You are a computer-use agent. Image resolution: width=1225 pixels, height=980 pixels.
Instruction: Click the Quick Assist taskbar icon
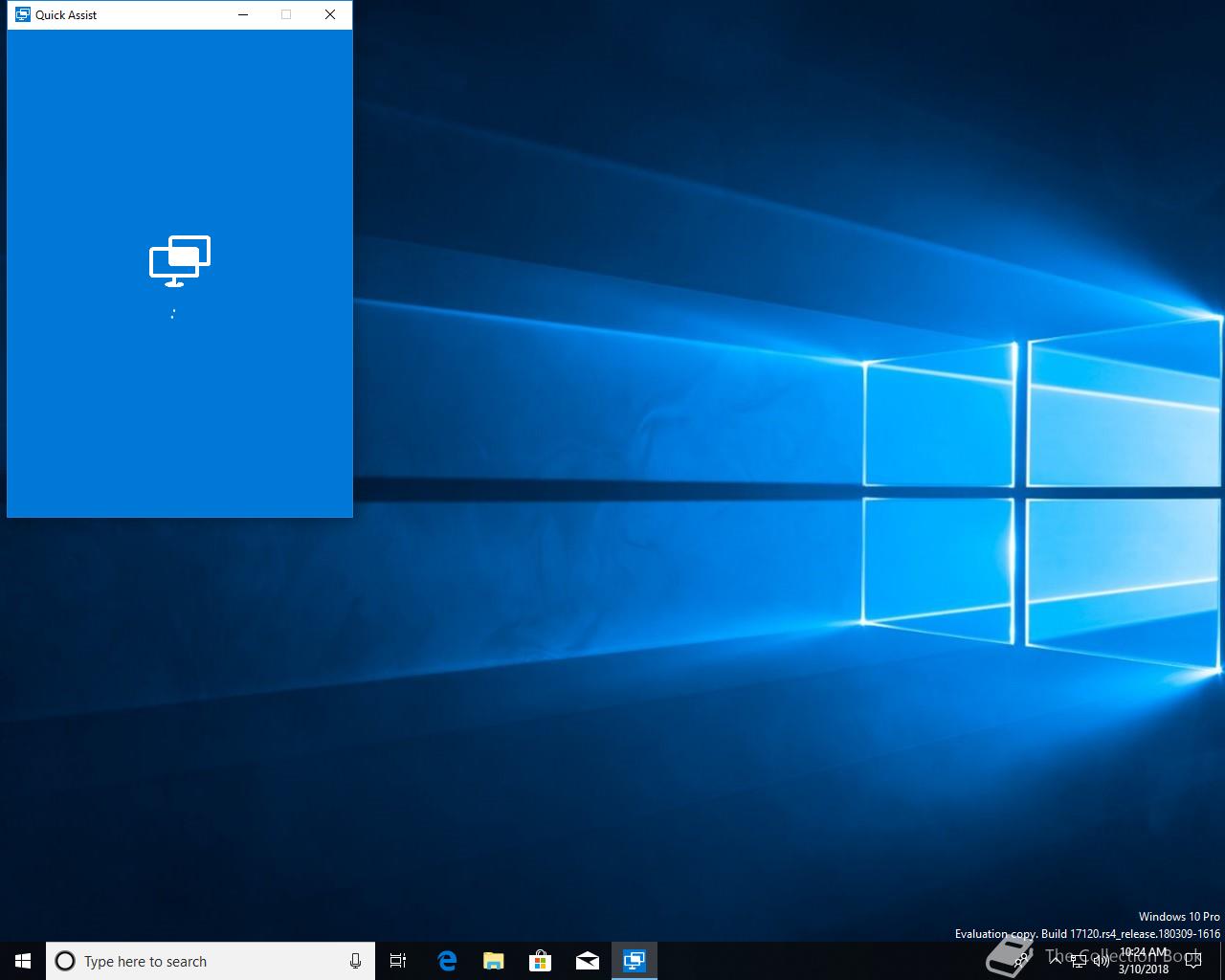coord(635,961)
